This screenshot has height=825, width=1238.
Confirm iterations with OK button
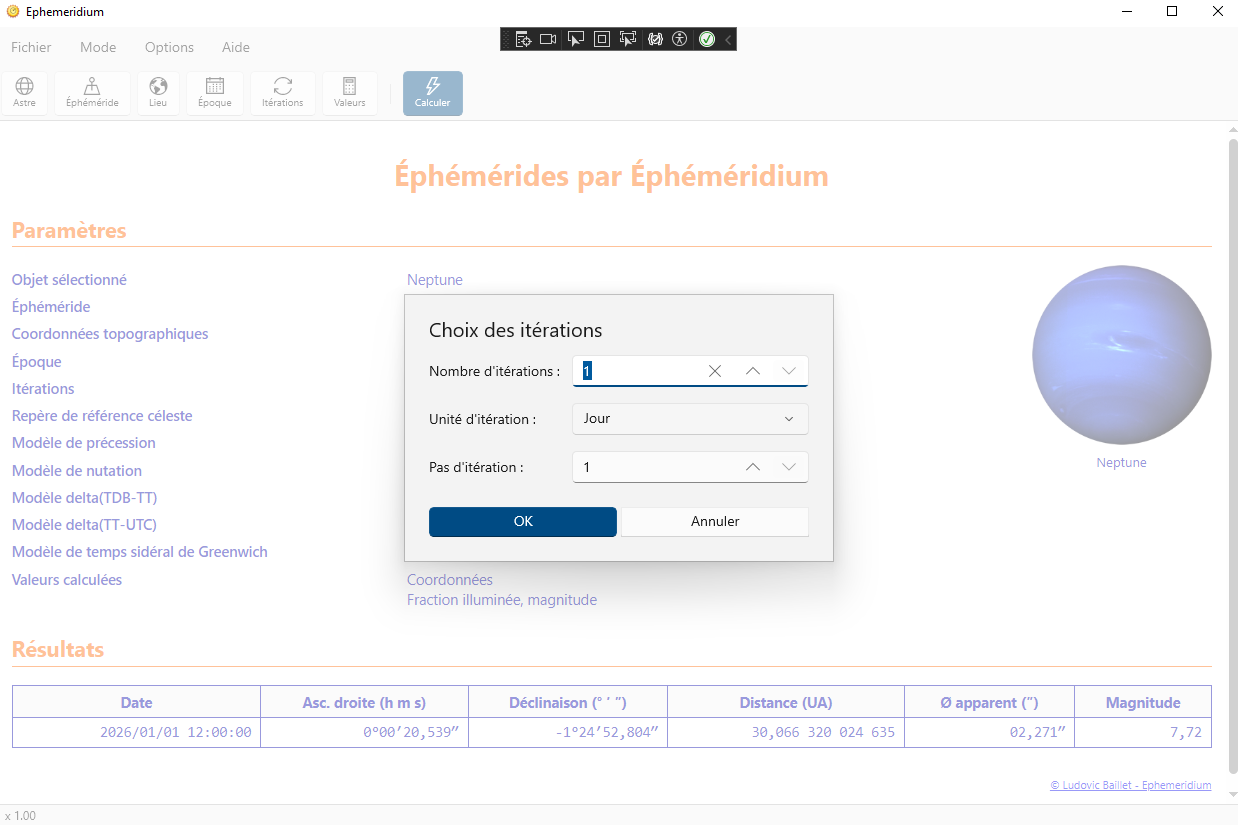[x=522, y=521]
